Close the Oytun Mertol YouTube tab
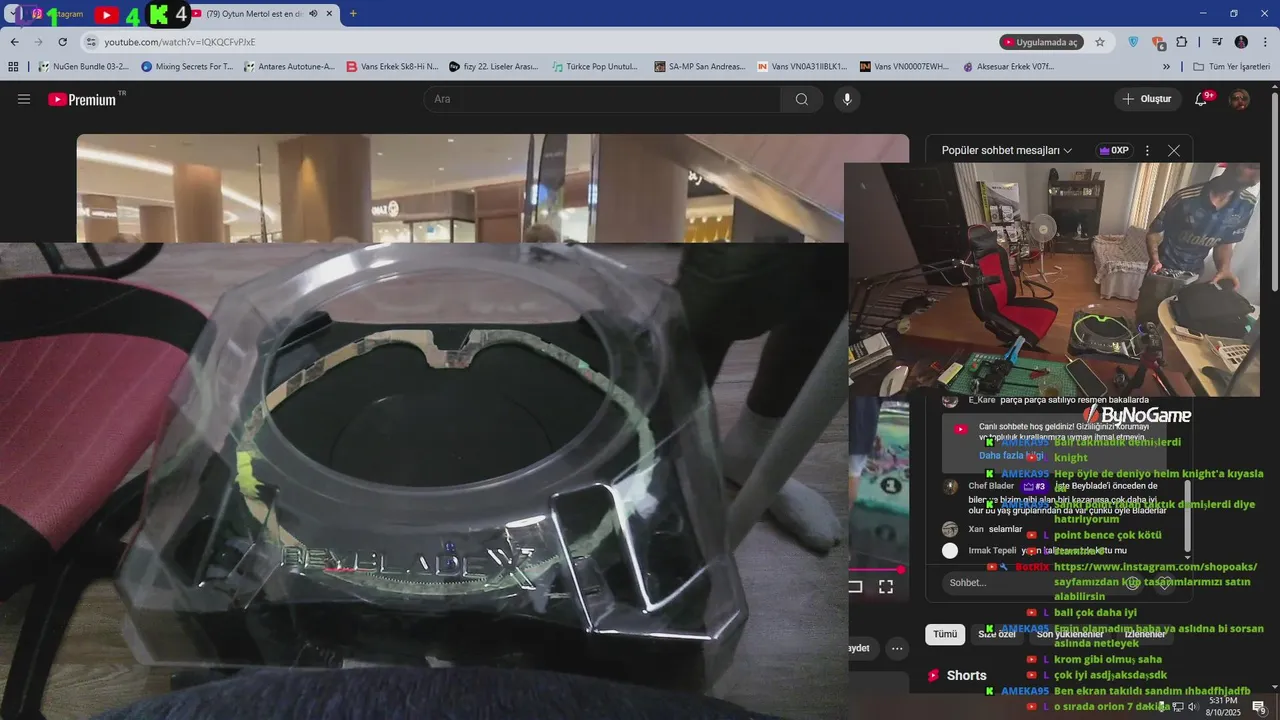 tap(329, 14)
